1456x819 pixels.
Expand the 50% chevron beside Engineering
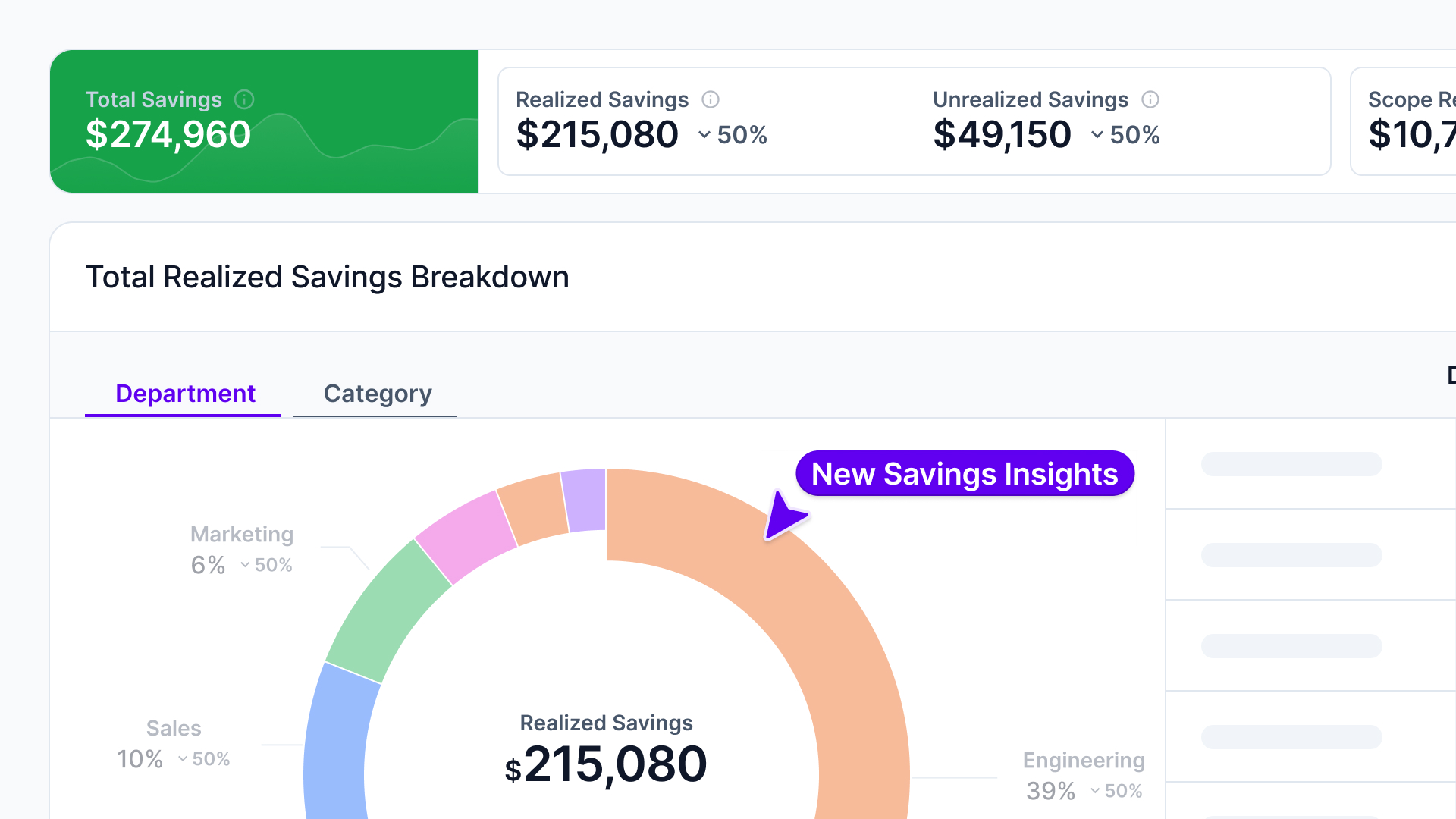[1095, 791]
